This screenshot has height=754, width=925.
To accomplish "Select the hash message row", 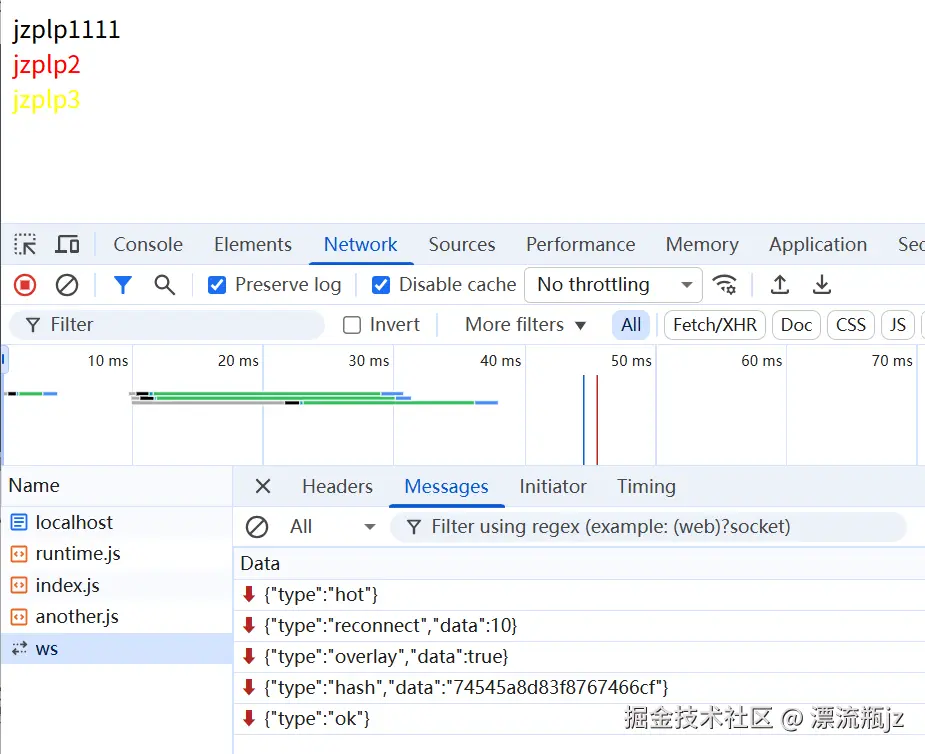I will point(579,688).
